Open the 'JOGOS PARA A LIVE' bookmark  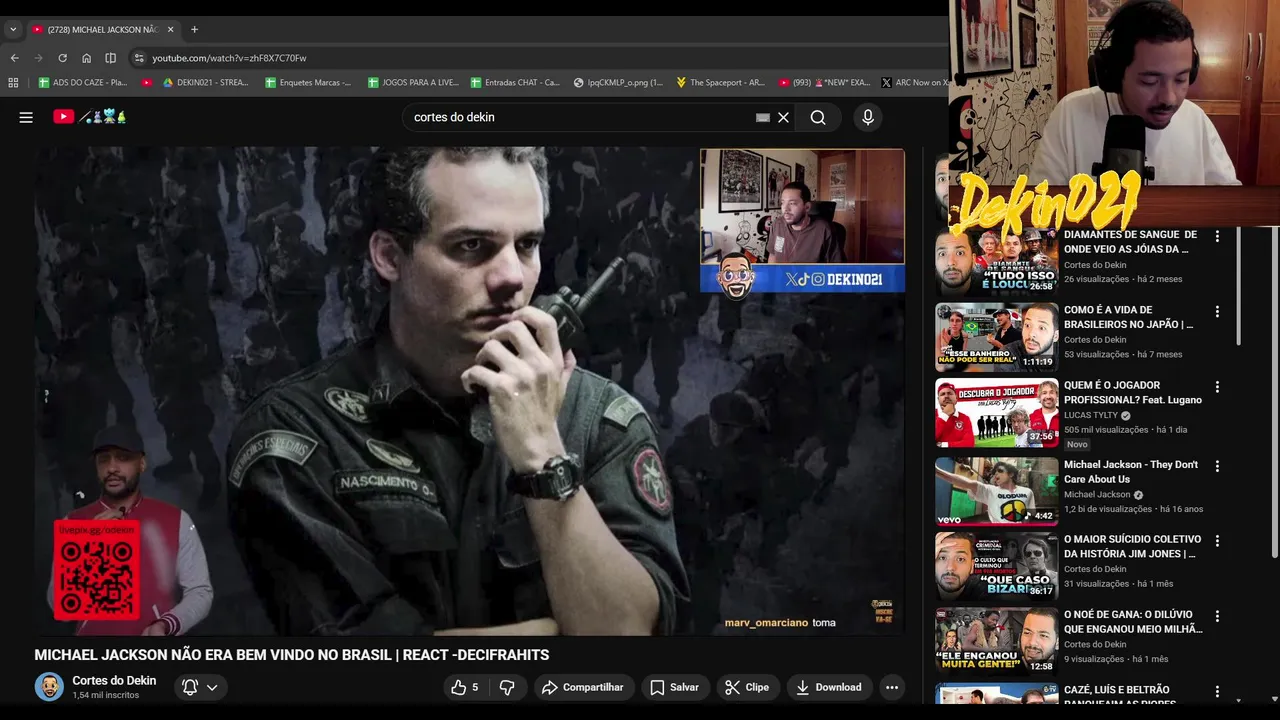pos(413,83)
